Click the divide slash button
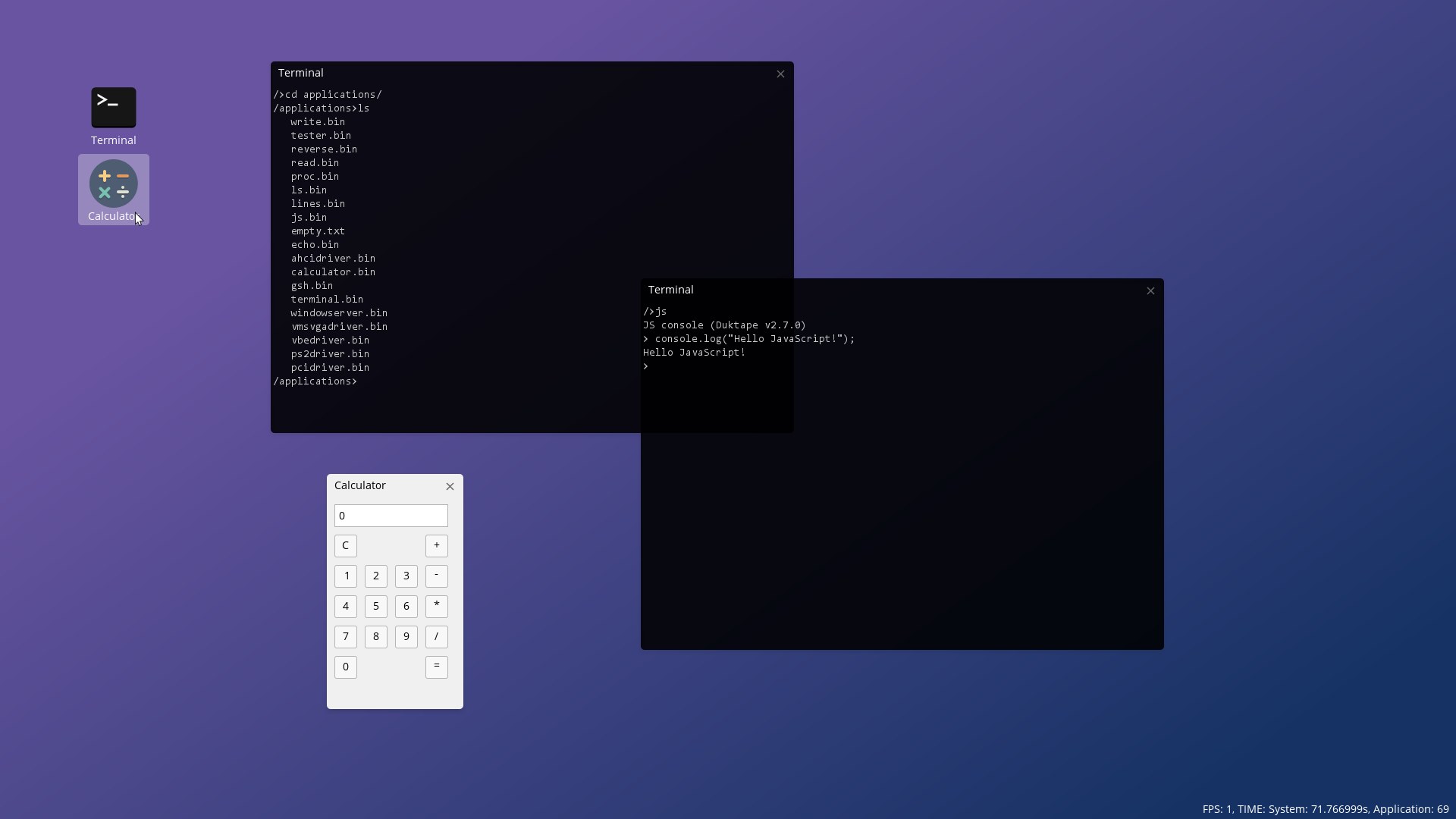Viewport: 1456px width, 819px height. coord(437,637)
